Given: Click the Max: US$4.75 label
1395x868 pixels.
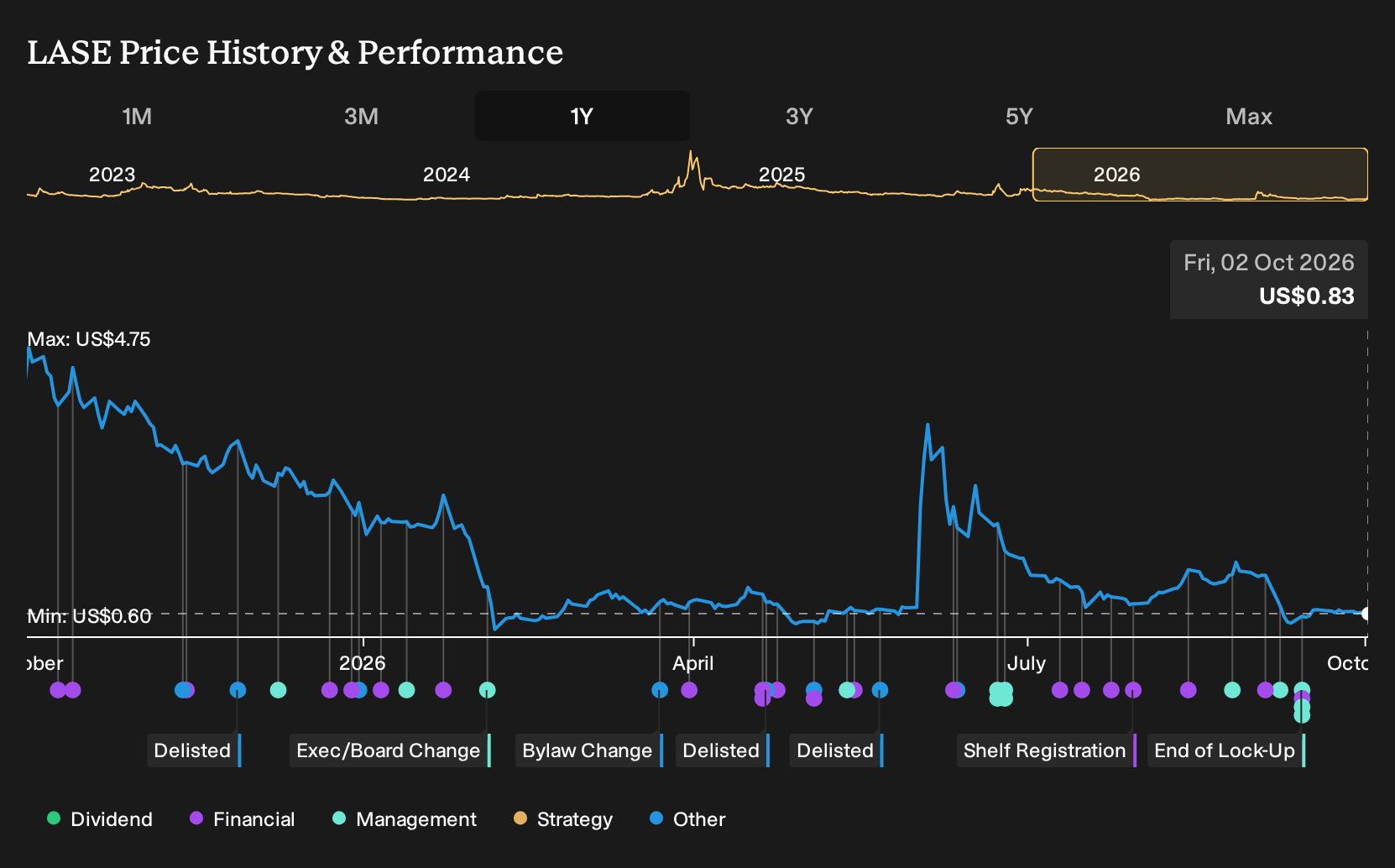Looking at the screenshot, I should tap(89, 339).
